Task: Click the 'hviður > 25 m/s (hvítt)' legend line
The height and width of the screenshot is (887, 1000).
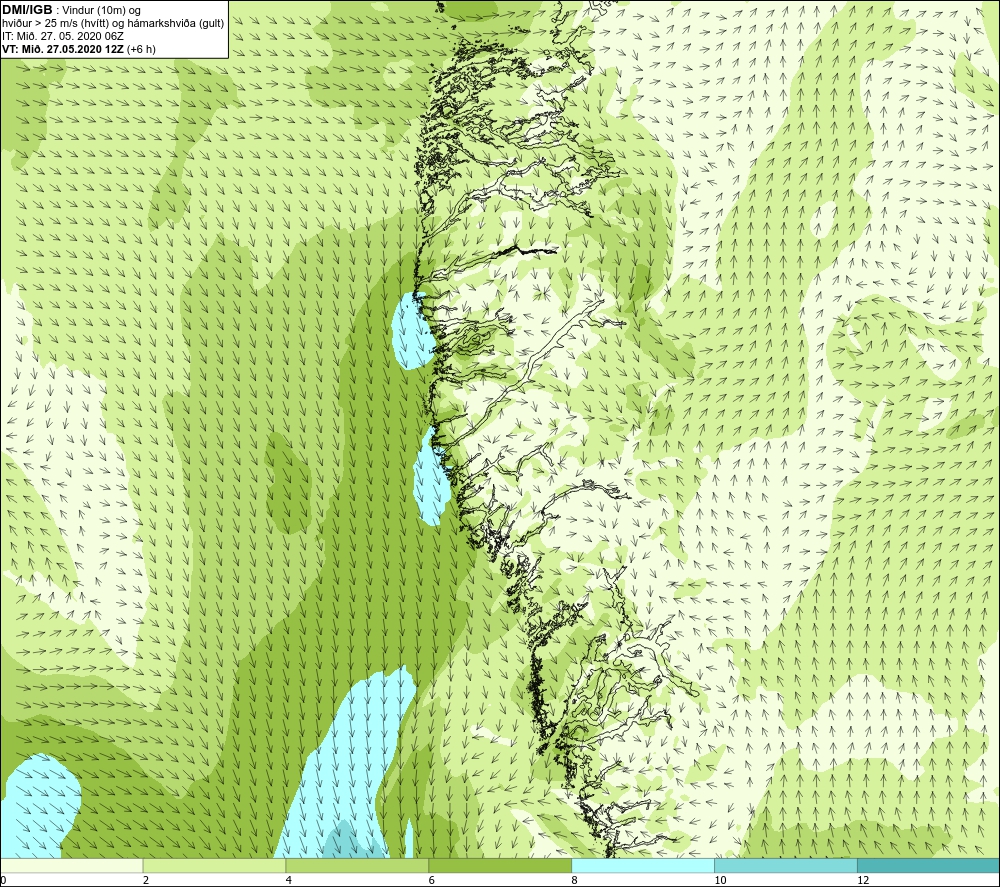Action: click(112, 24)
